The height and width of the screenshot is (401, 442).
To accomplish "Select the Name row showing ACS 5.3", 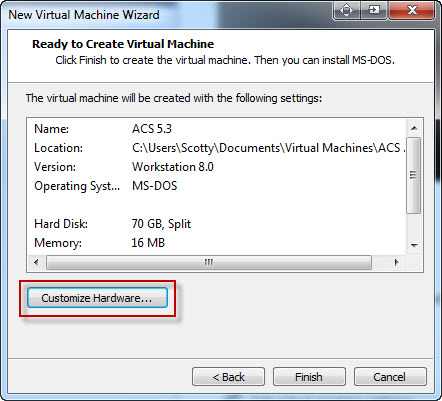I will pyautogui.click(x=217, y=129).
